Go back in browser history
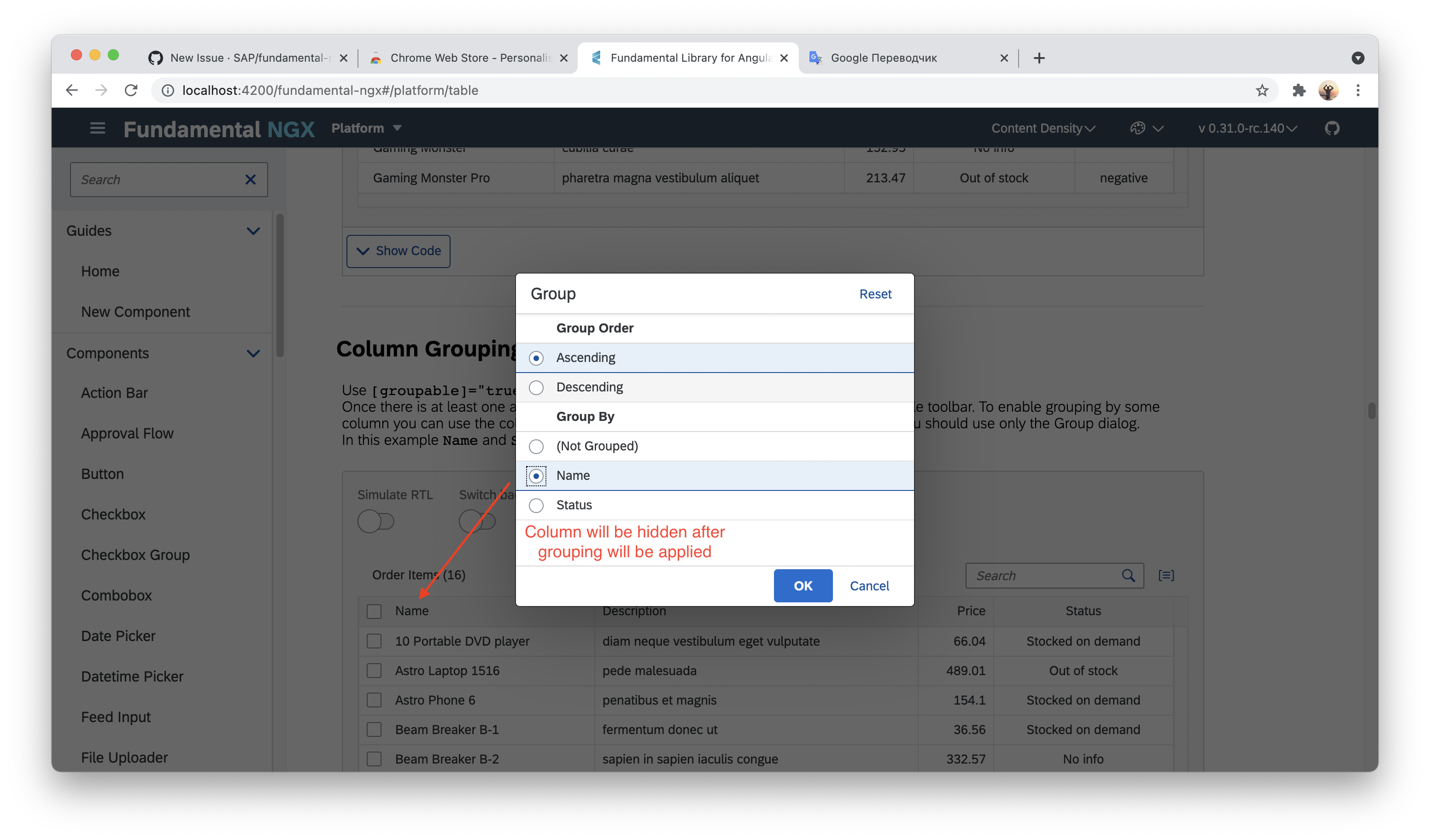 pos(71,90)
